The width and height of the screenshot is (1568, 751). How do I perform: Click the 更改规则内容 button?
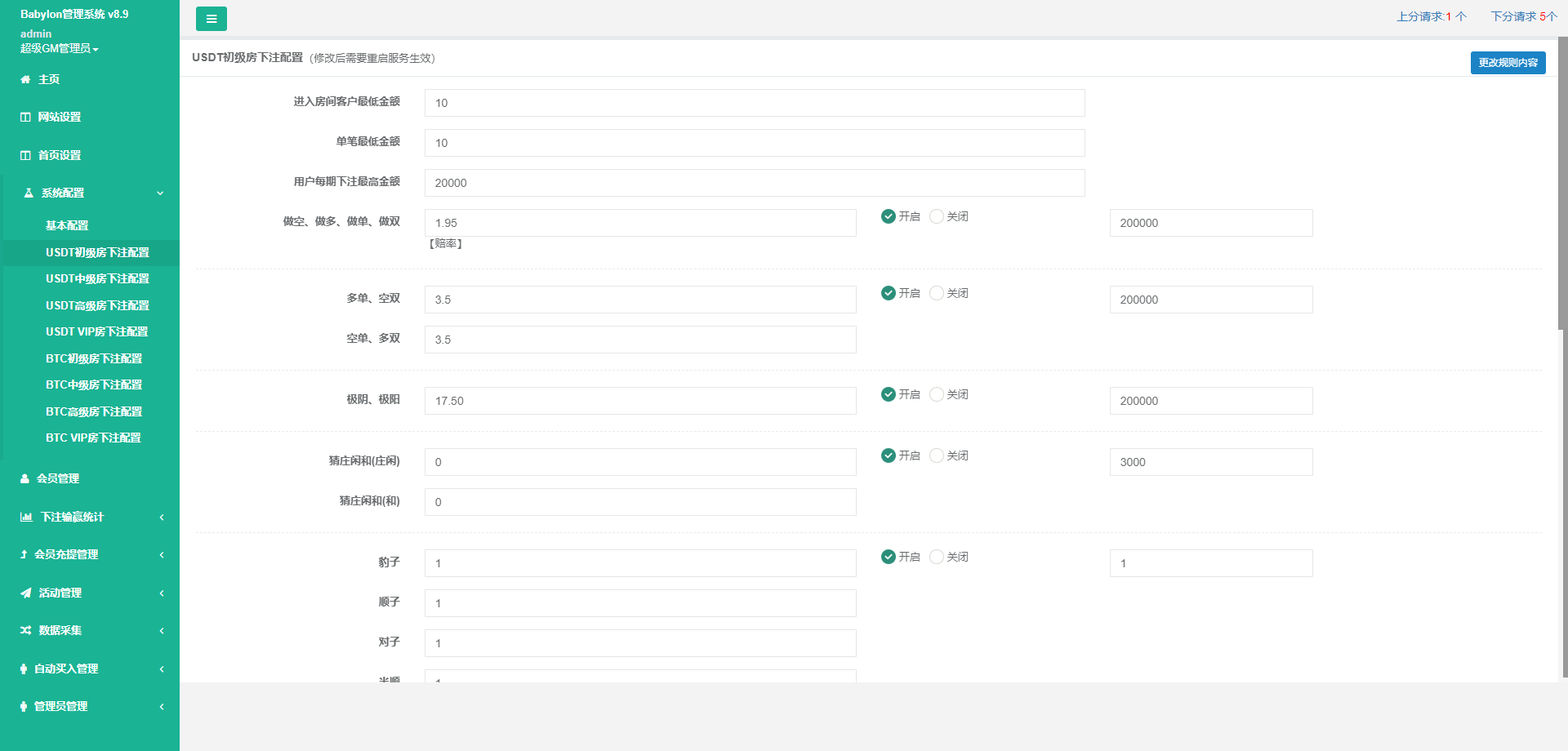[x=1508, y=63]
